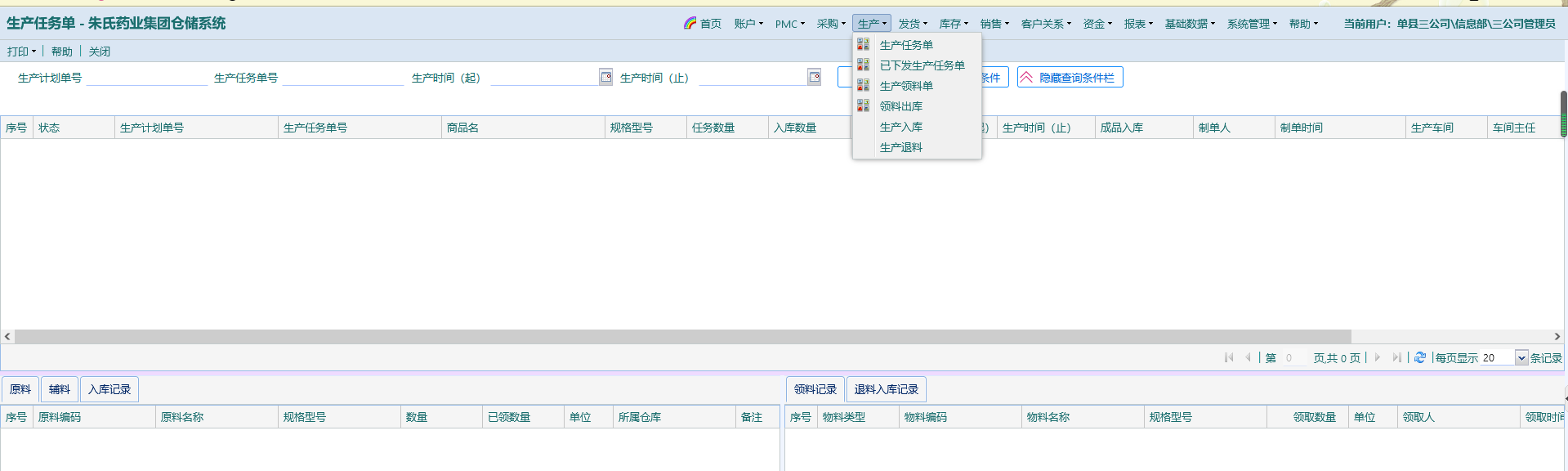Expand the 每页显示 records-per-page dropdown
This screenshot has height=471, width=1568.
(1521, 357)
